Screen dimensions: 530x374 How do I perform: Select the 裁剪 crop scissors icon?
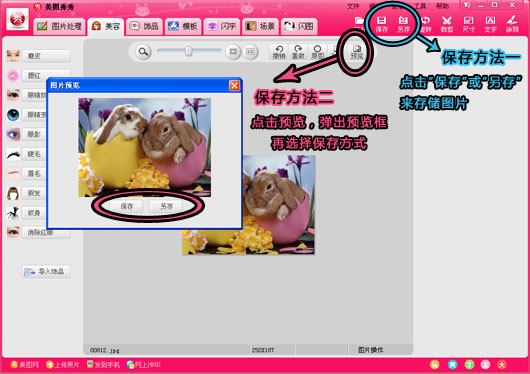pyautogui.click(x=447, y=24)
